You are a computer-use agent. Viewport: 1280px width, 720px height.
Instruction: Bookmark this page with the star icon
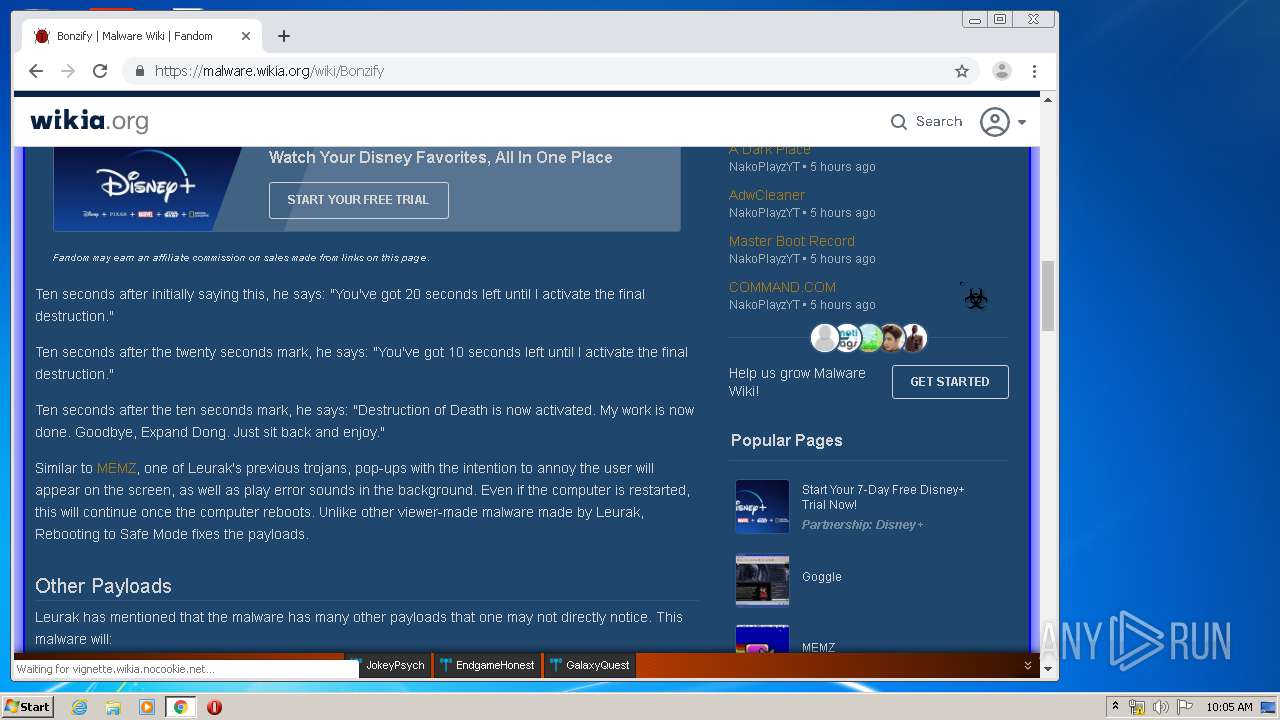pyautogui.click(x=962, y=71)
